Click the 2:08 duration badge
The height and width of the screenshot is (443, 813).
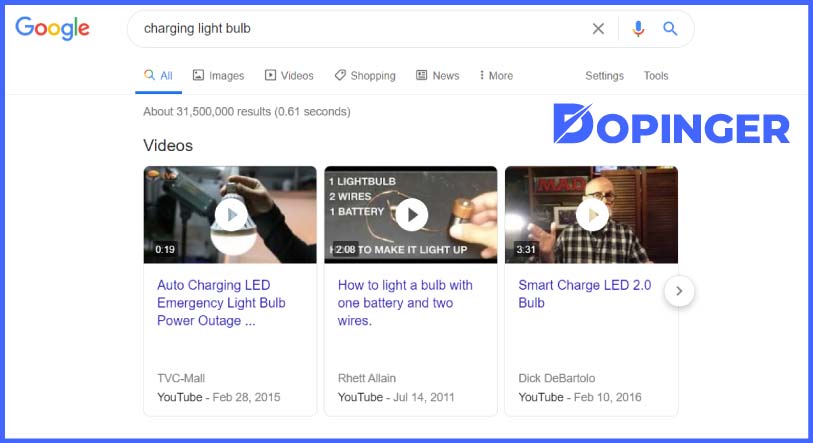(345, 250)
